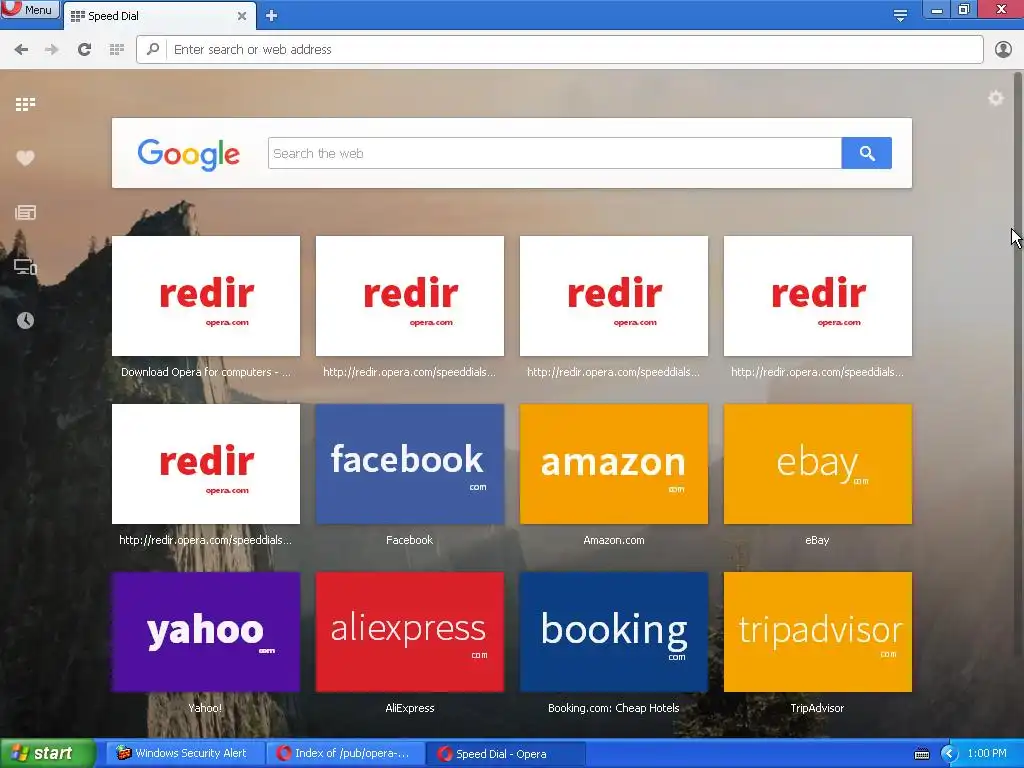Open the Amazon speed dial tile

point(613,464)
